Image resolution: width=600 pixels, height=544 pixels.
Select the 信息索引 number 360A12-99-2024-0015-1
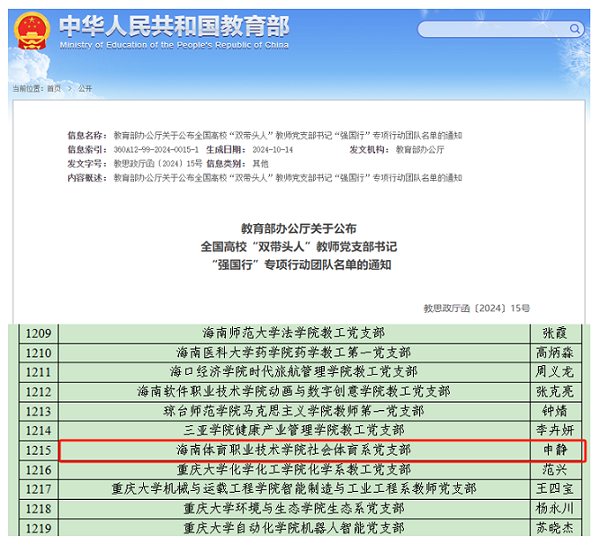[156, 150]
